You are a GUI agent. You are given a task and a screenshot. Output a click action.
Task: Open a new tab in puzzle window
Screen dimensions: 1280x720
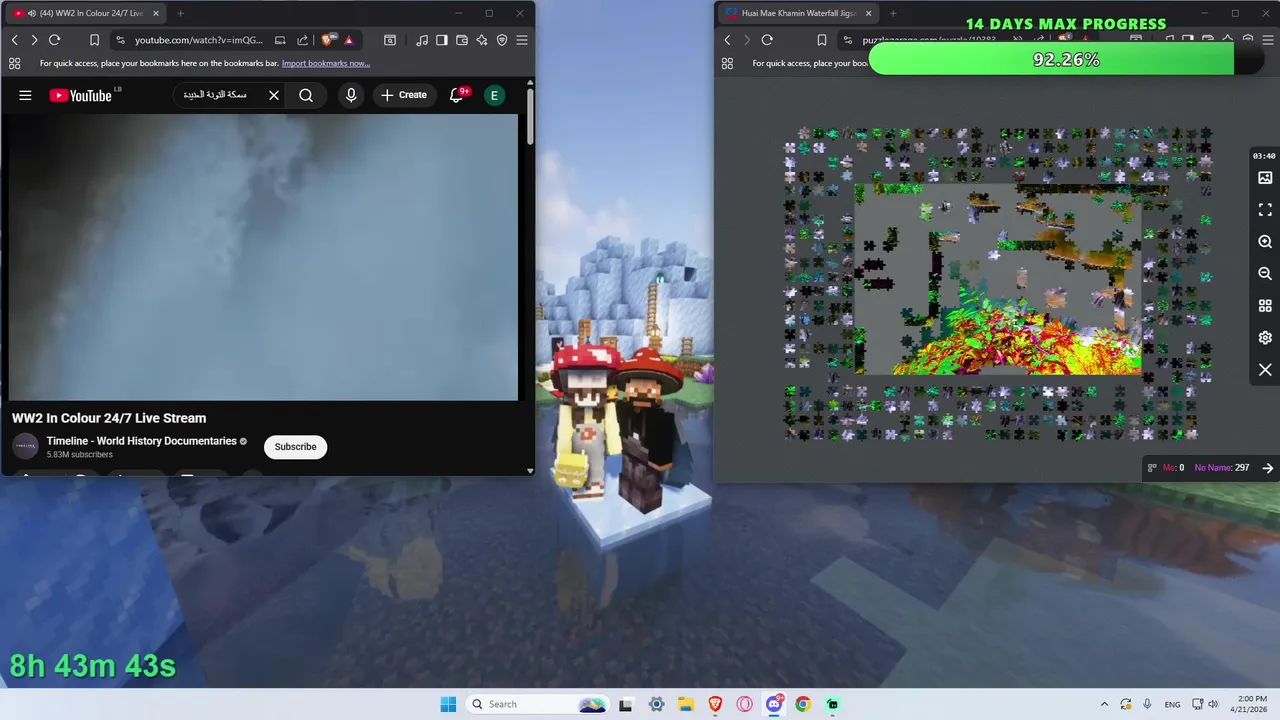point(892,13)
